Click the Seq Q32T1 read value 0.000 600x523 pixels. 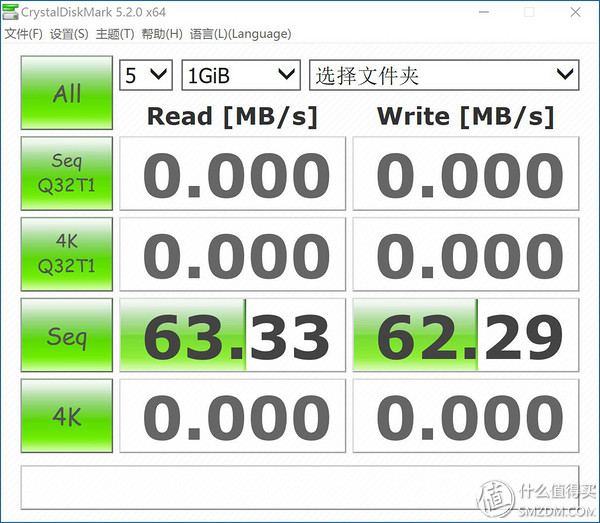(232, 173)
